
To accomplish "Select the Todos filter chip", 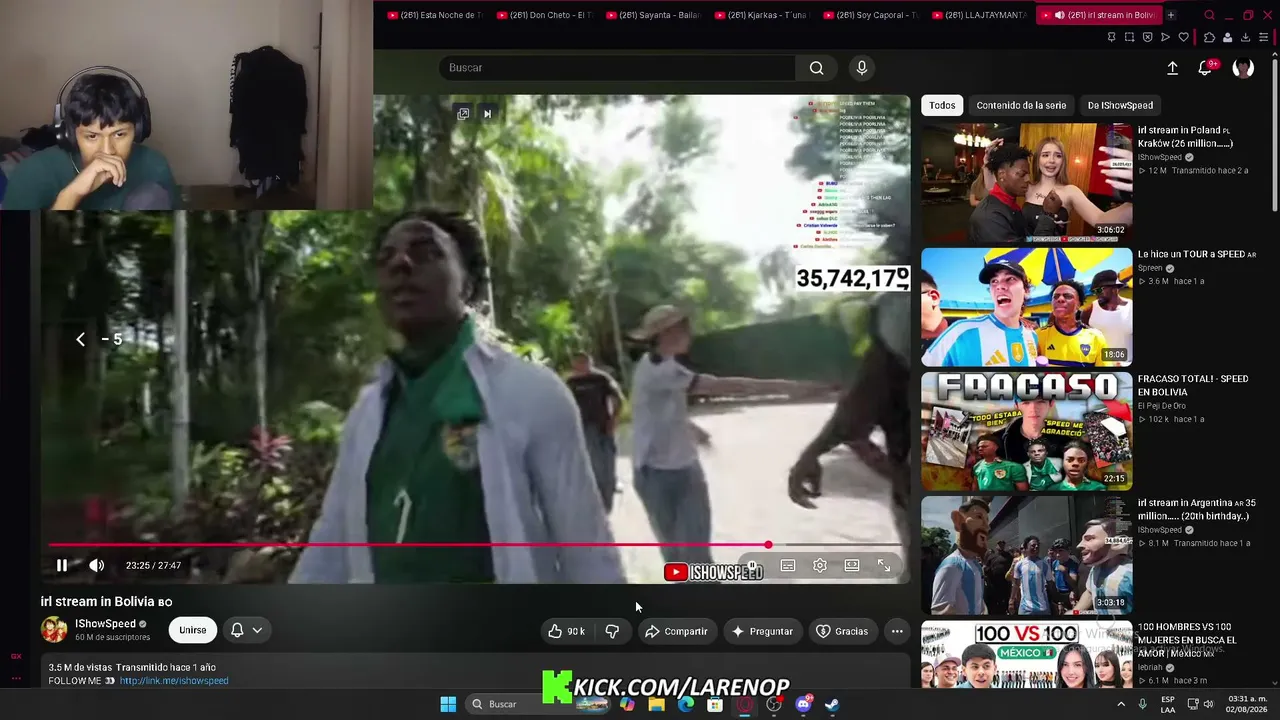I will click(x=942, y=105).
